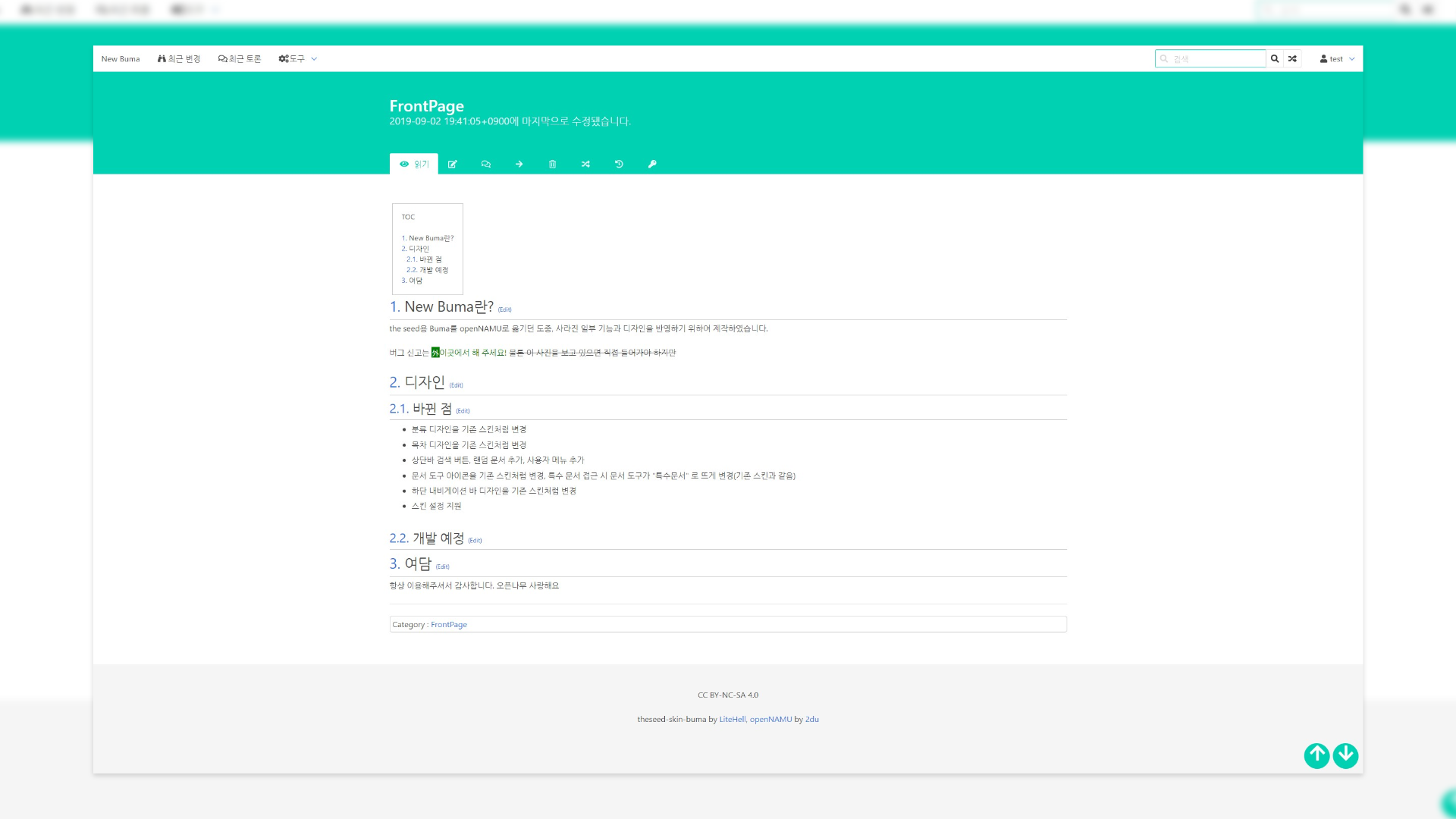Click inside the 검색 search input field
This screenshot has width=1456, height=819.
click(x=1211, y=58)
